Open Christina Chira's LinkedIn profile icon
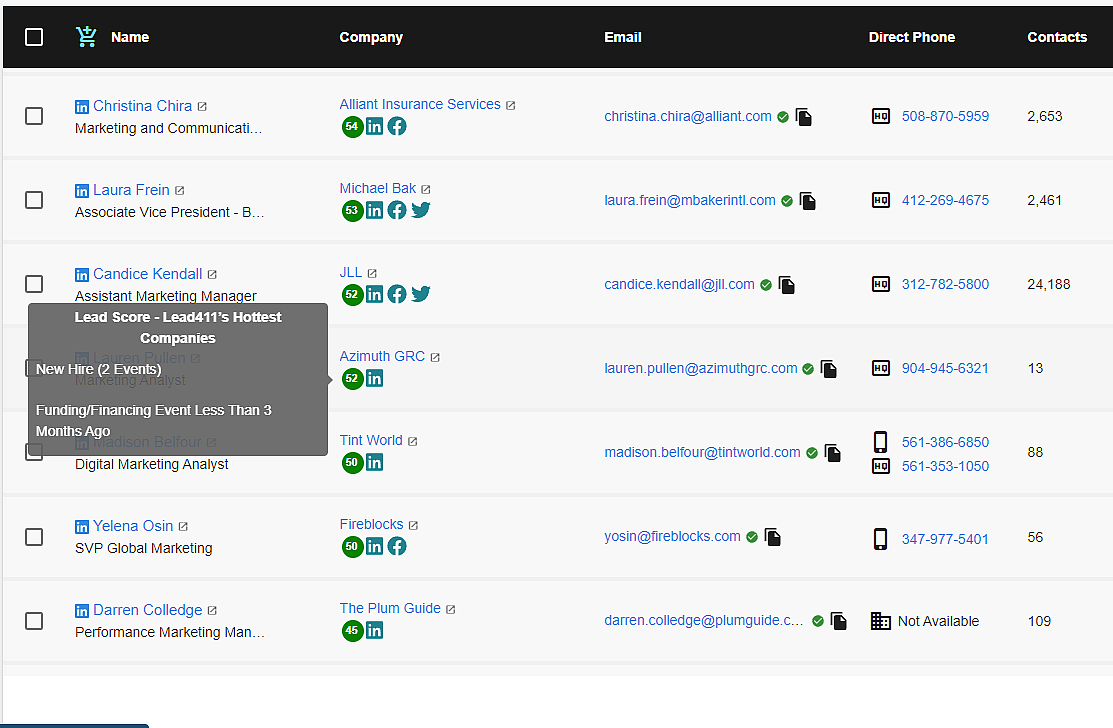1113x728 pixels. (x=82, y=107)
